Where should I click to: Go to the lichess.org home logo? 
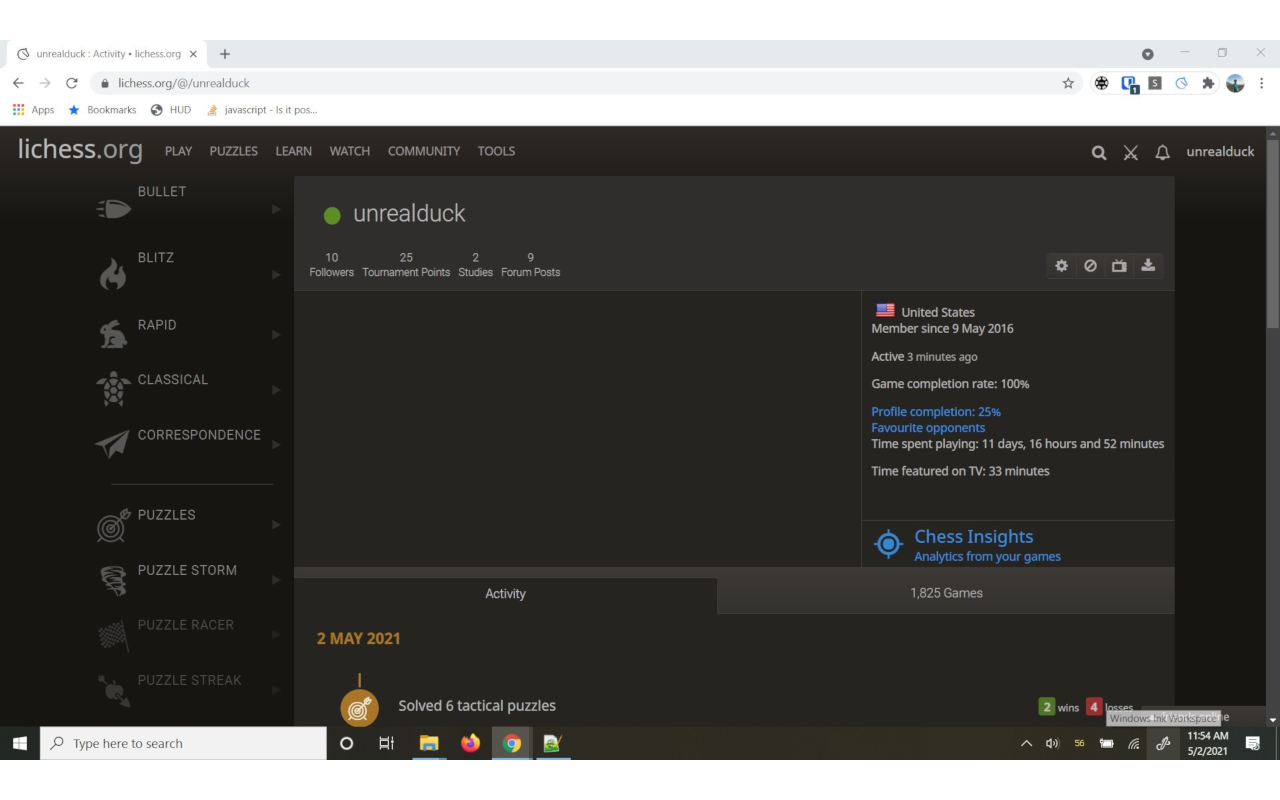point(80,150)
